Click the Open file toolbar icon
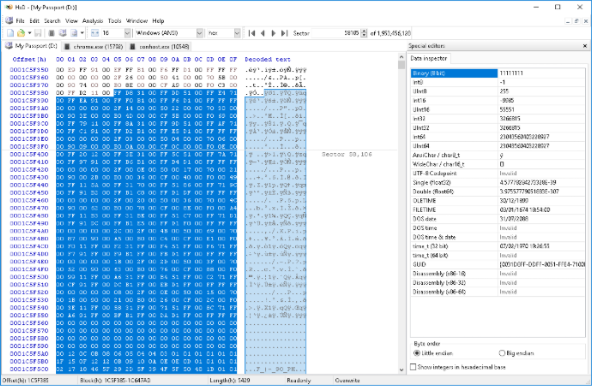This screenshot has height=387, width=594. tap(21, 33)
